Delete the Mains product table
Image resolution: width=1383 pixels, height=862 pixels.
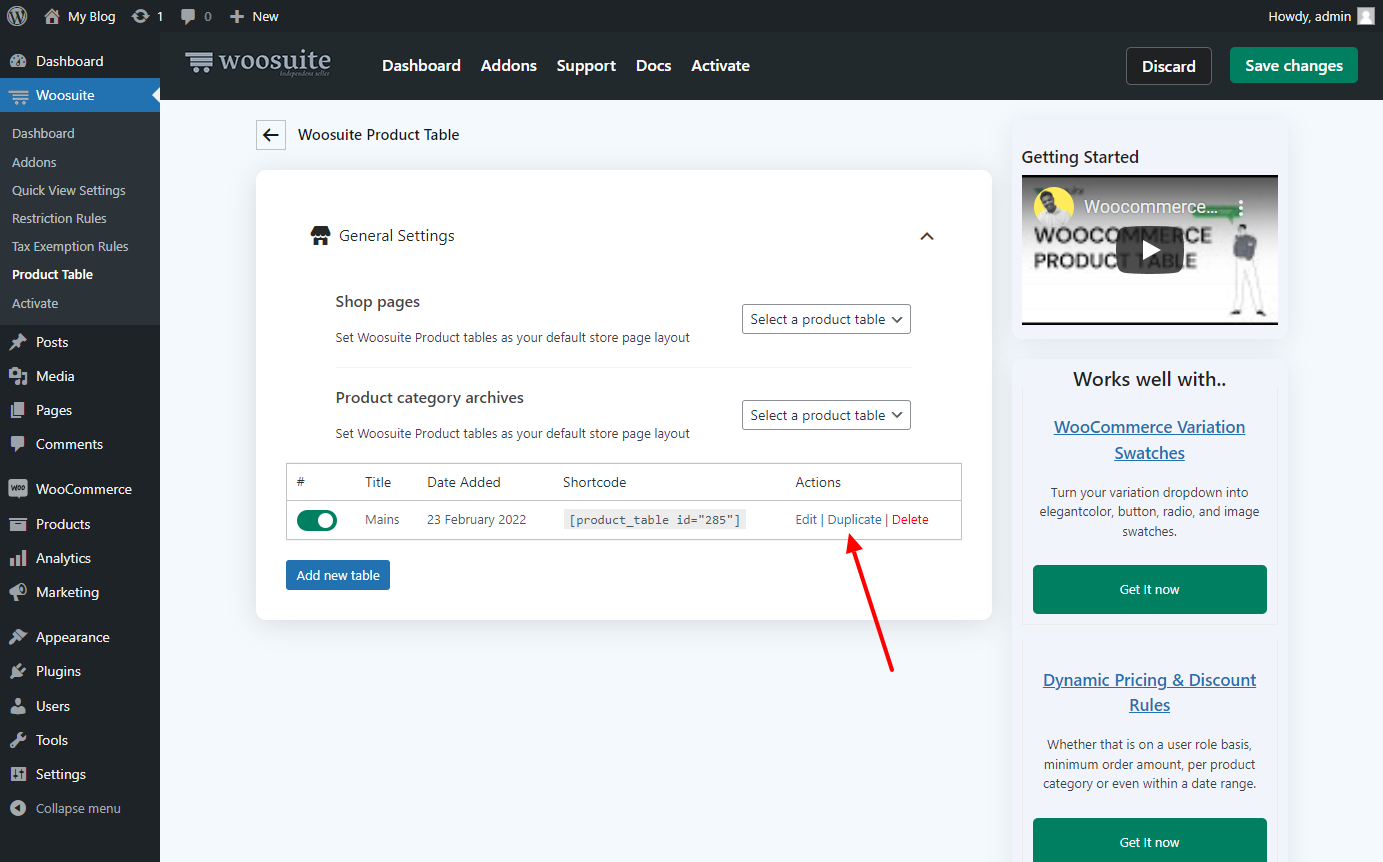click(x=910, y=520)
